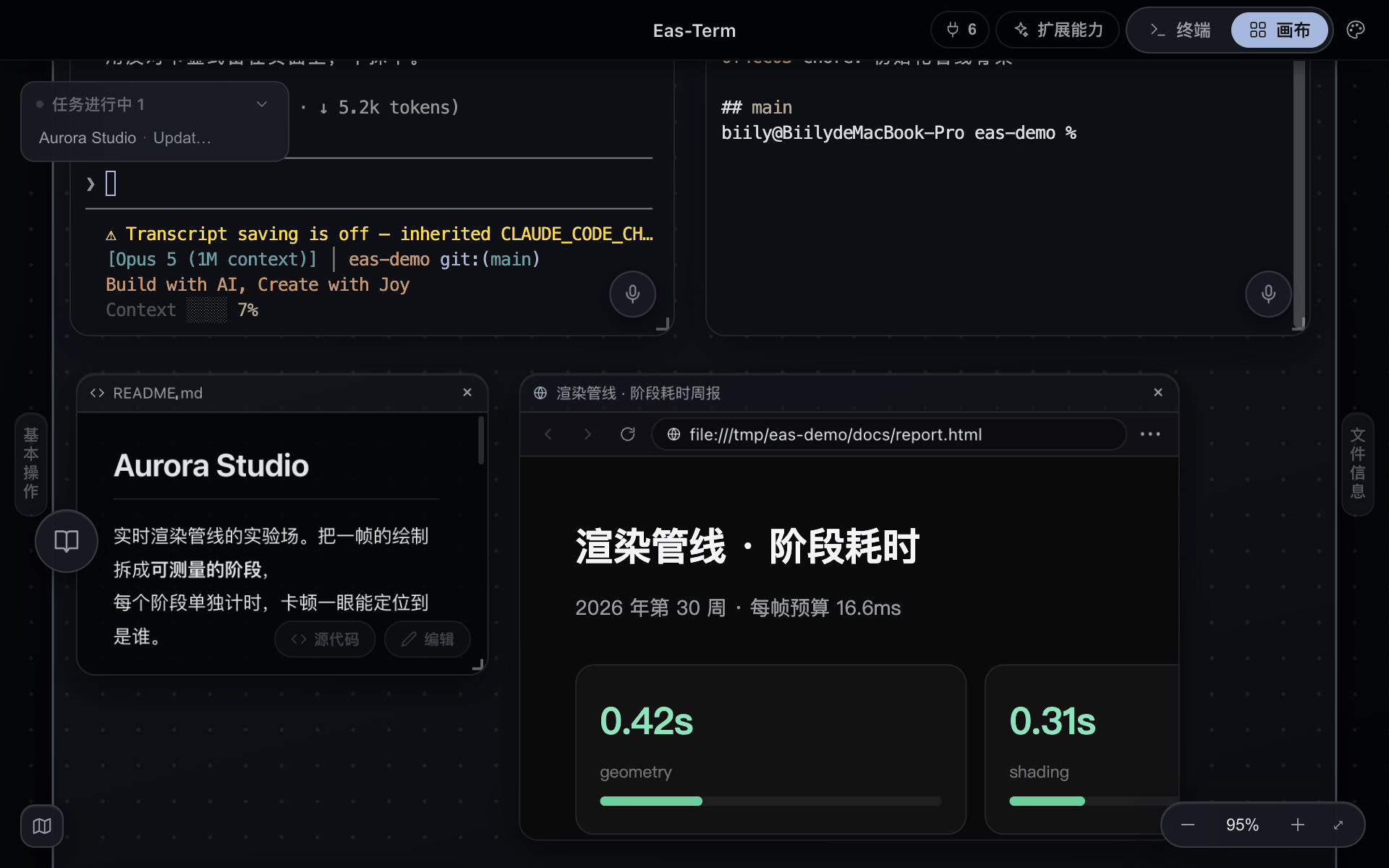Click the Transcript saving warning line

(379, 234)
